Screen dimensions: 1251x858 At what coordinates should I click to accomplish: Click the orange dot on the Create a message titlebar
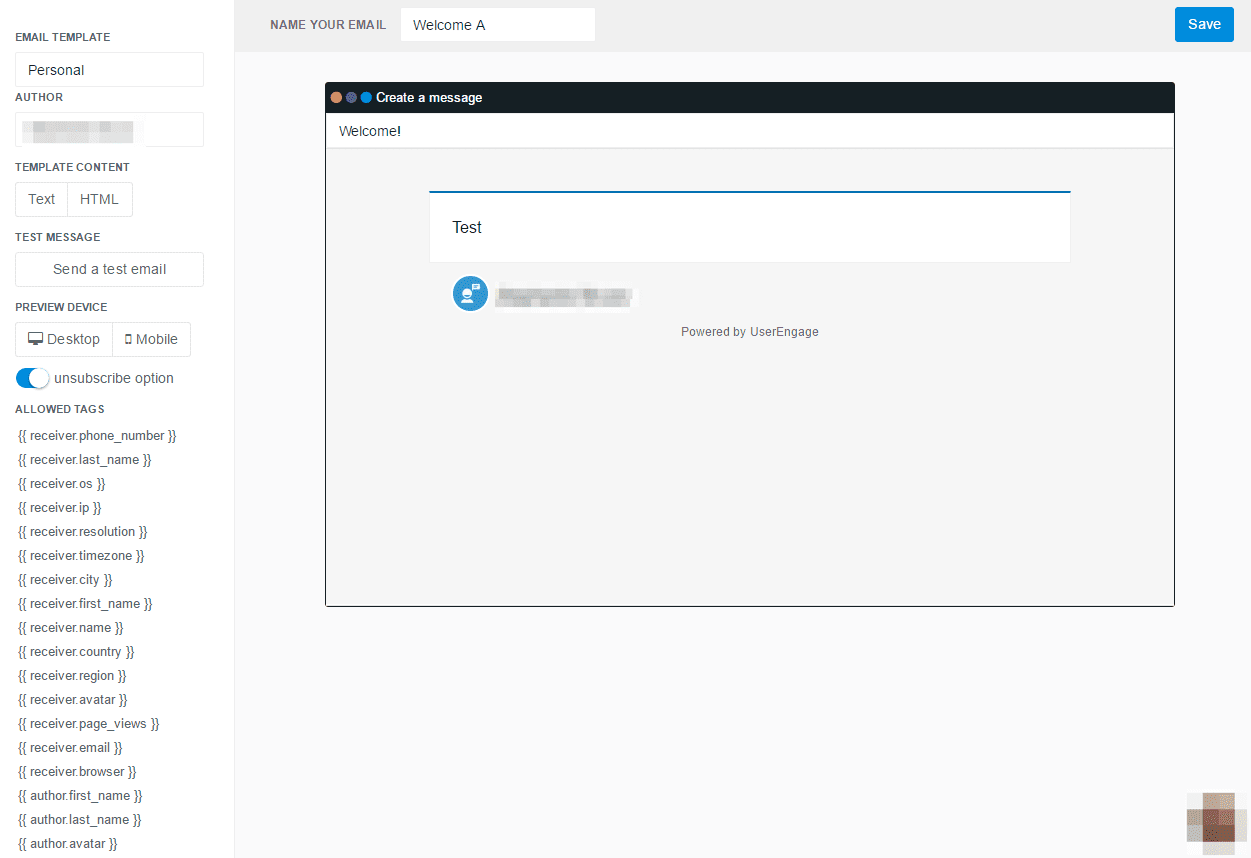coord(337,97)
